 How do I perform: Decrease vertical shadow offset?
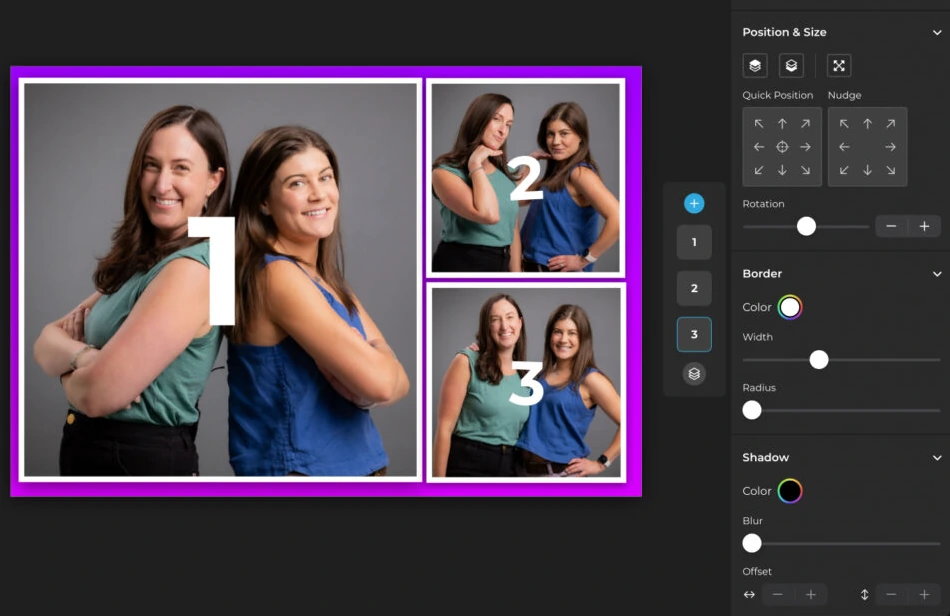(891, 595)
